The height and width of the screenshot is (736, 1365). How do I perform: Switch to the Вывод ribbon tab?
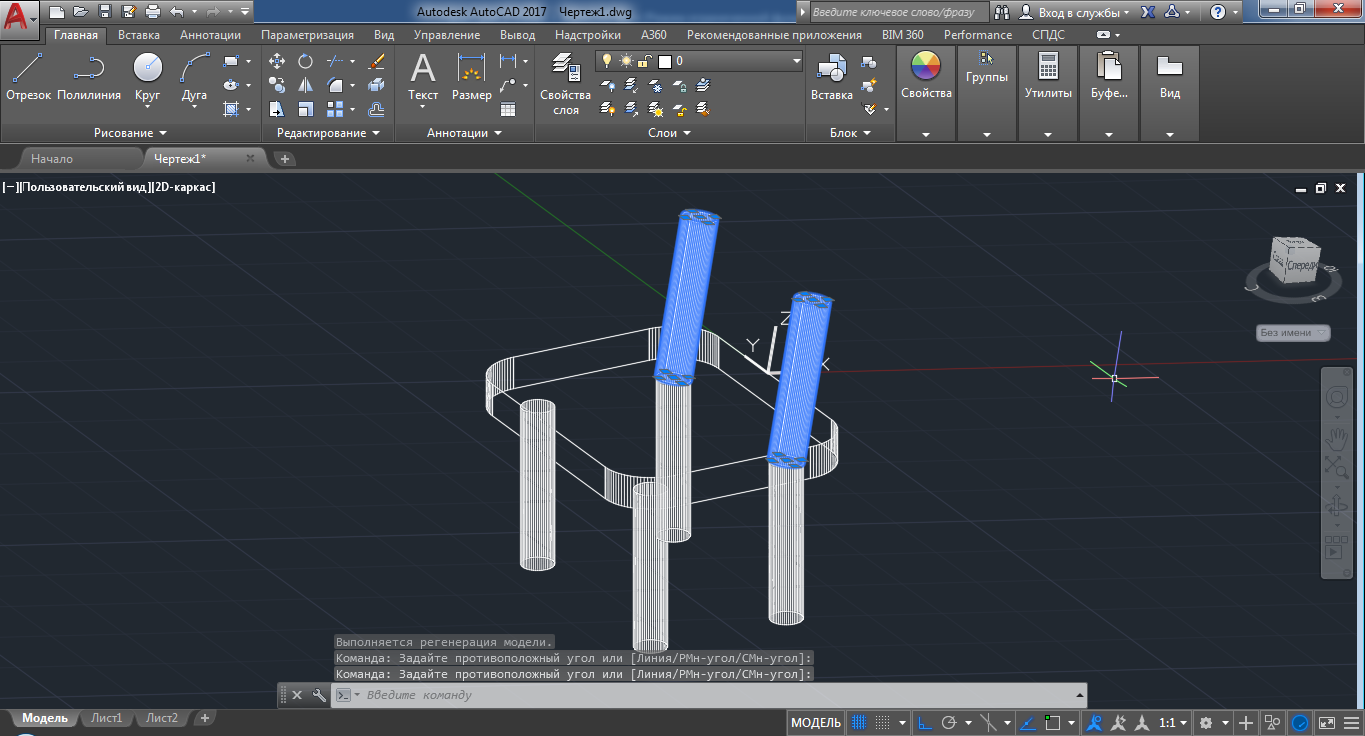point(517,35)
